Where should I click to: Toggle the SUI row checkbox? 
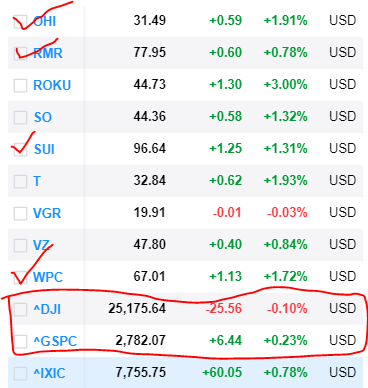point(20,149)
